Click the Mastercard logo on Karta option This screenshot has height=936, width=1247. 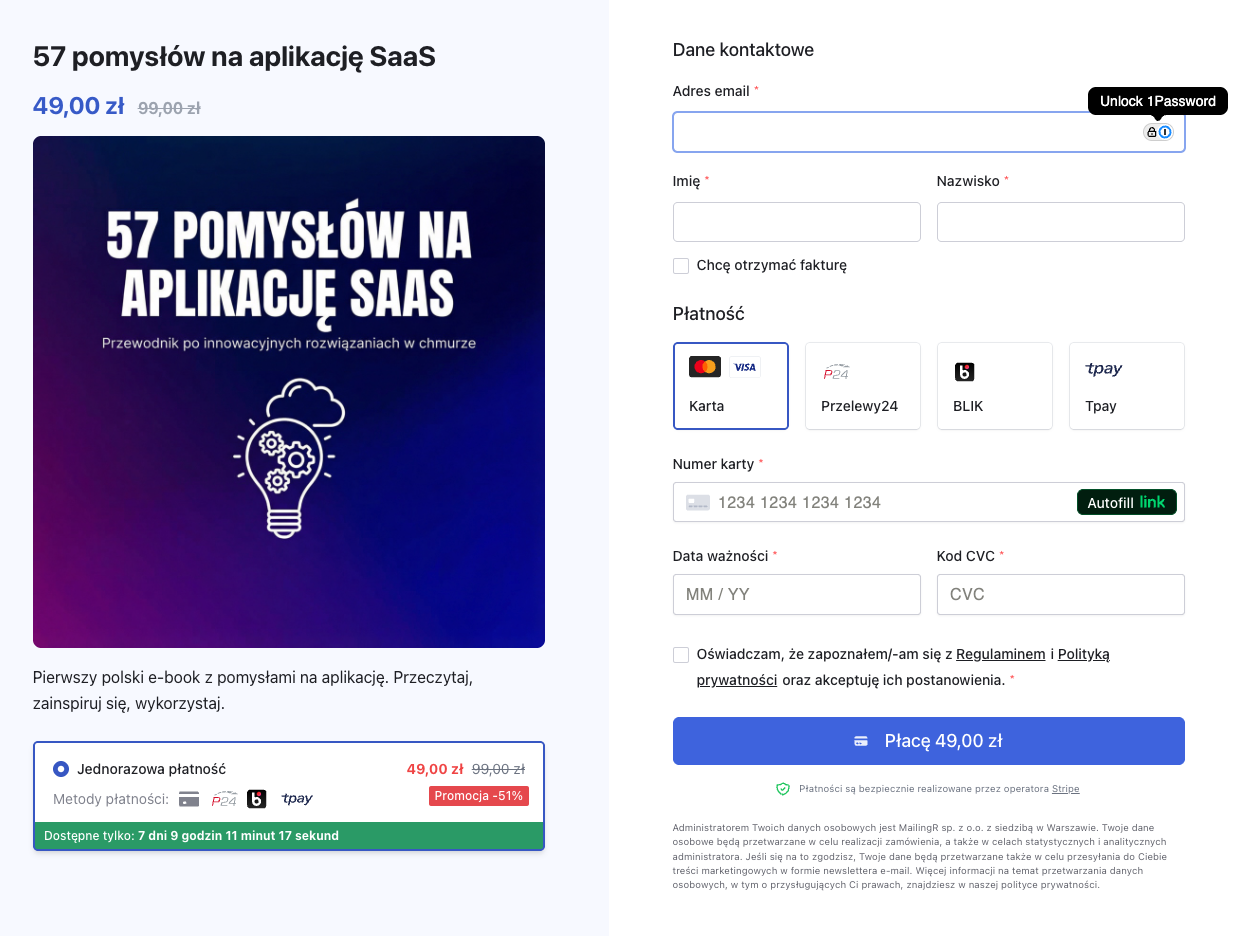pyautogui.click(x=705, y=367)
